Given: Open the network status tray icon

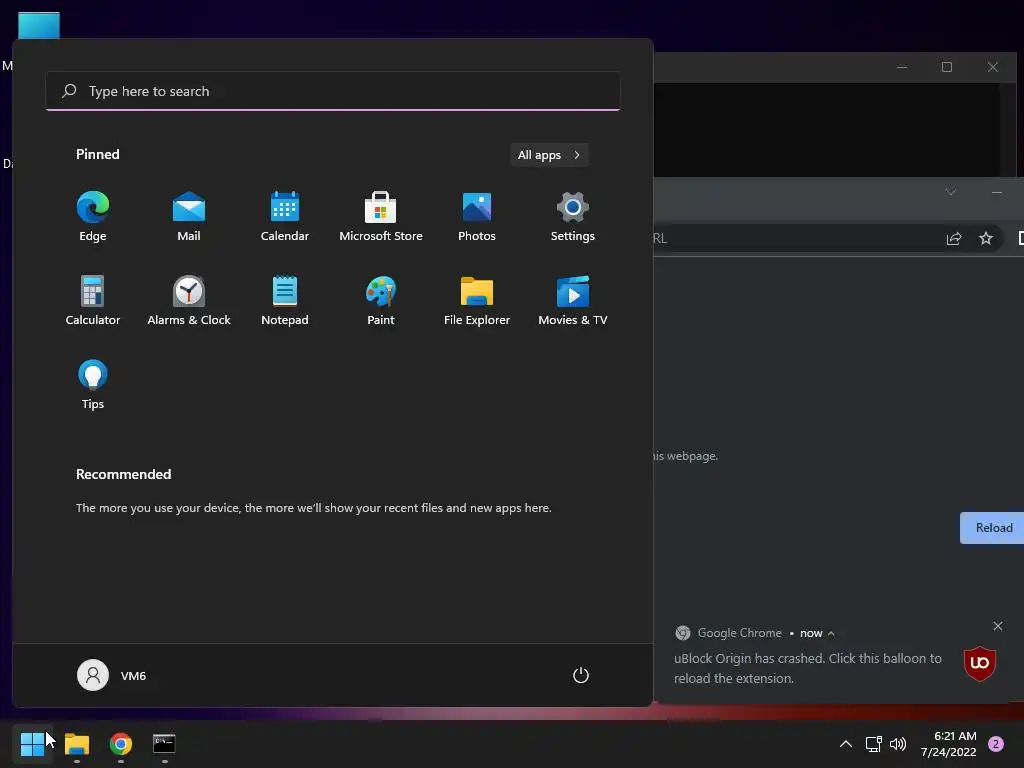Looking at the screenshot, I should 873,744.
